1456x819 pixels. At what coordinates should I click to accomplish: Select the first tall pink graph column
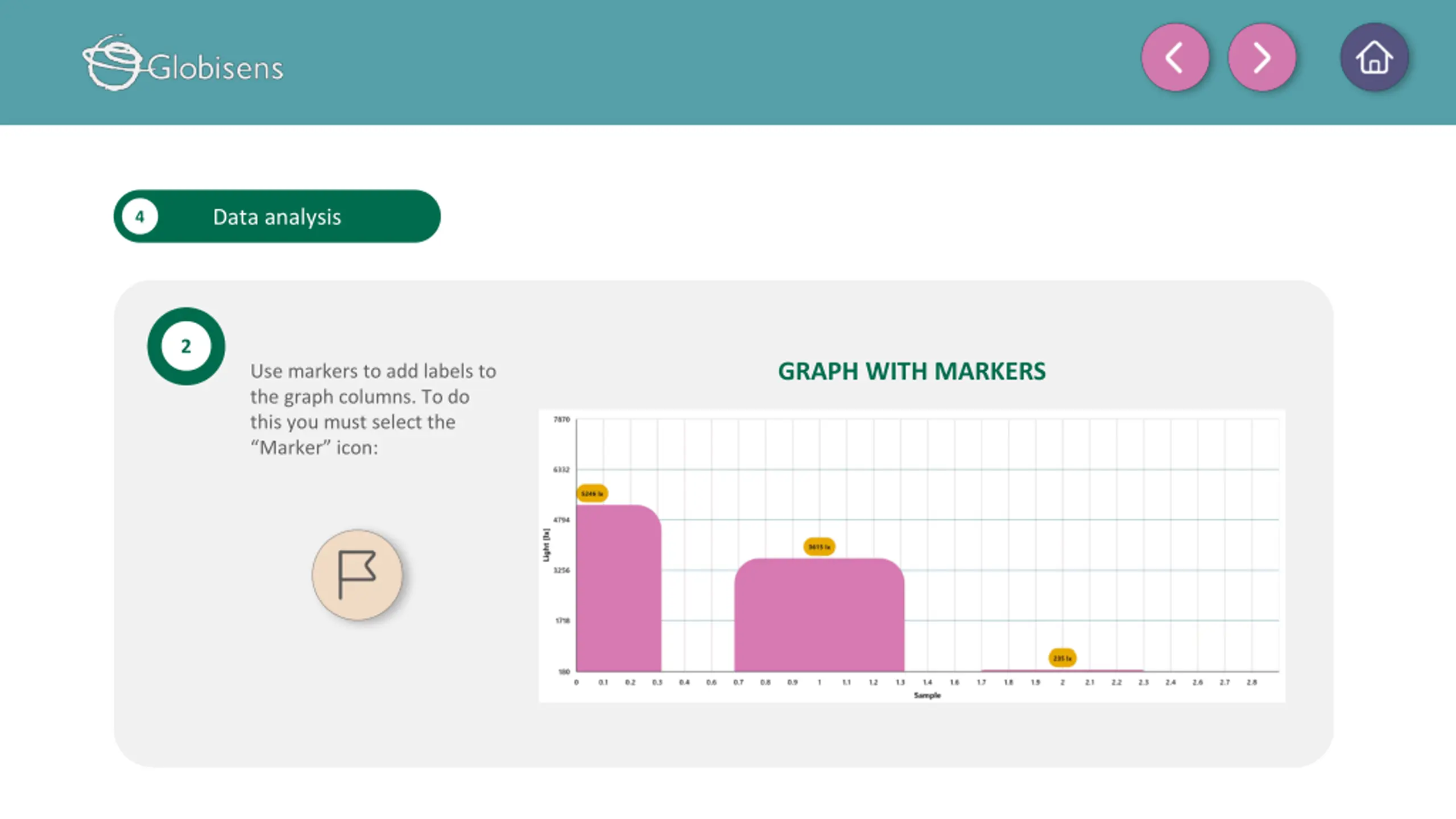[619, 588]
